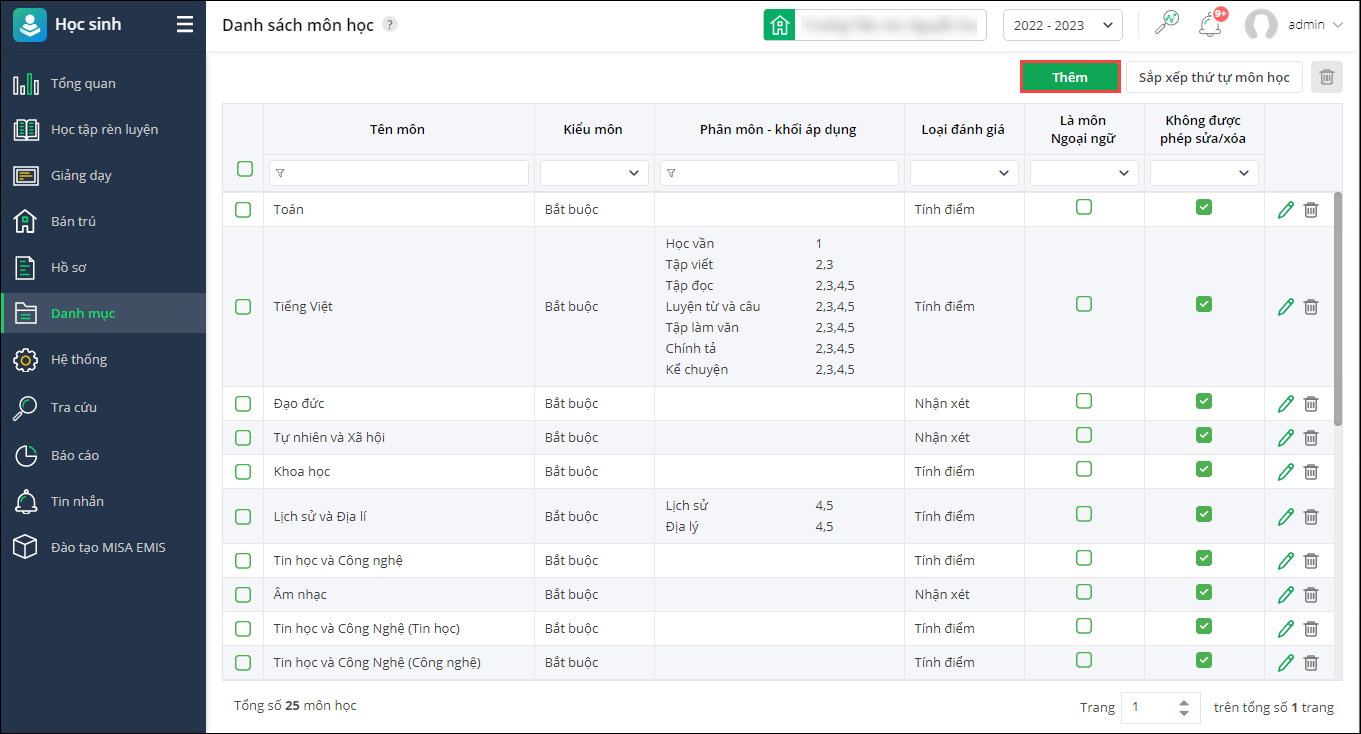The width and height of the screenshot is (1361, 734).
Task: Click the green Thêm button
Action: click(1070, 77)
